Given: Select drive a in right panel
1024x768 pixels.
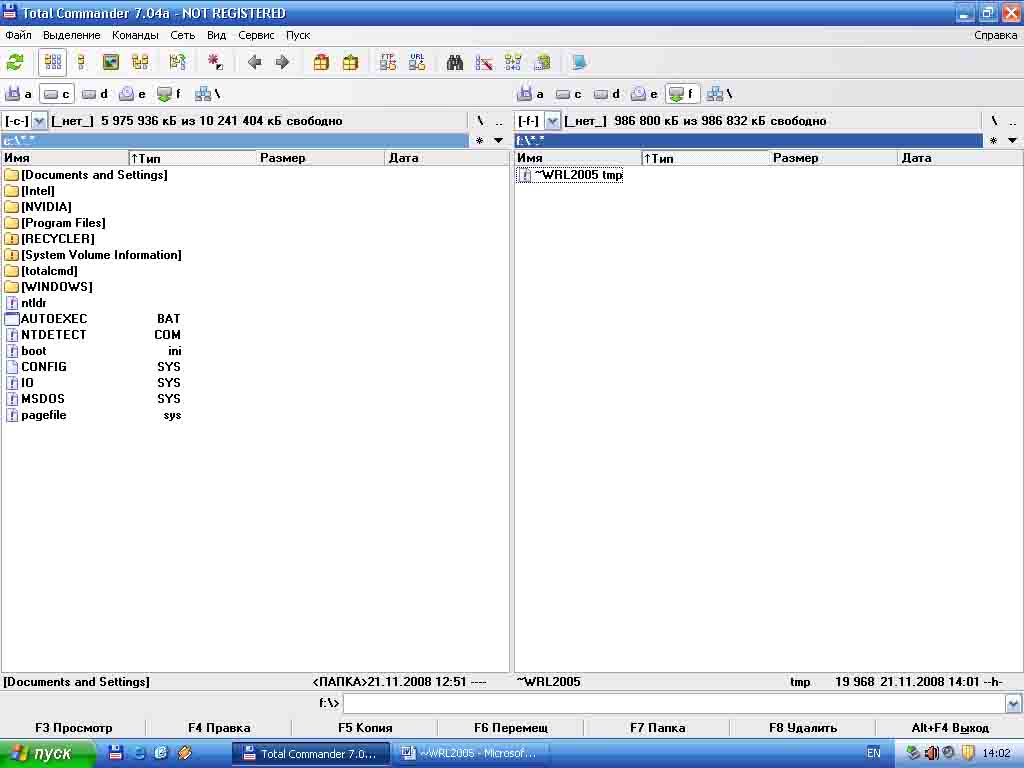Looking at the screenshot, I should (530, 94).
